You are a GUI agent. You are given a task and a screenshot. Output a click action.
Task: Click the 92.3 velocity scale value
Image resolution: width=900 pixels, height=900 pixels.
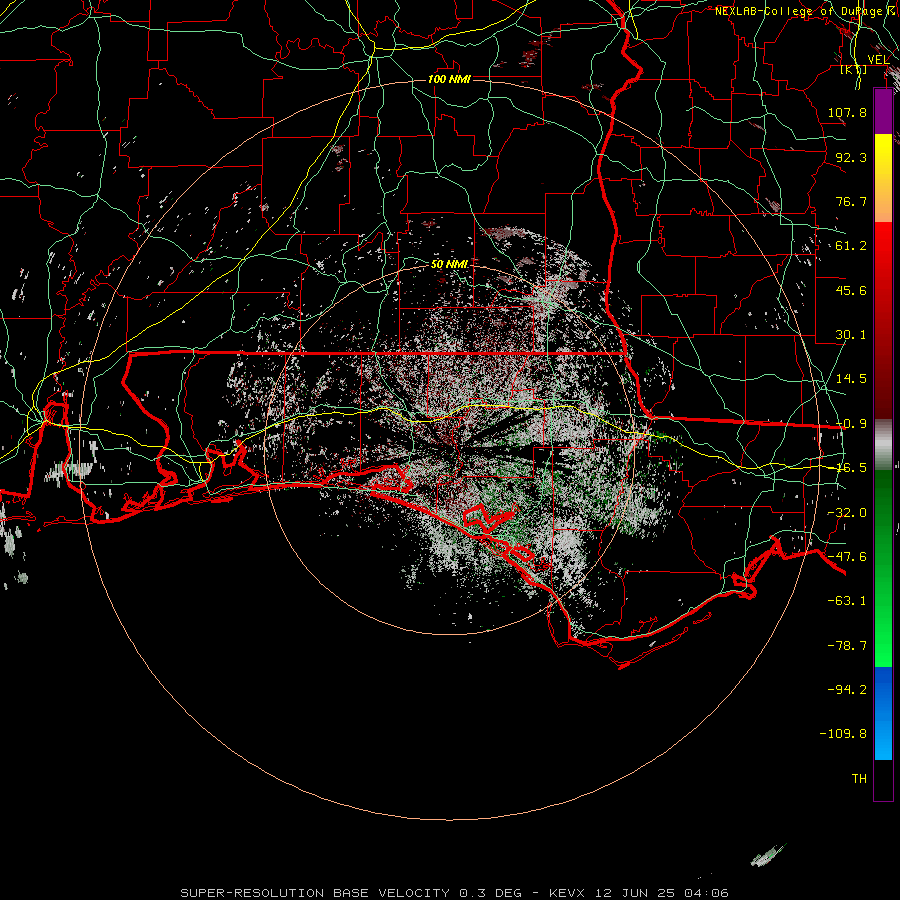coord(851,157)
